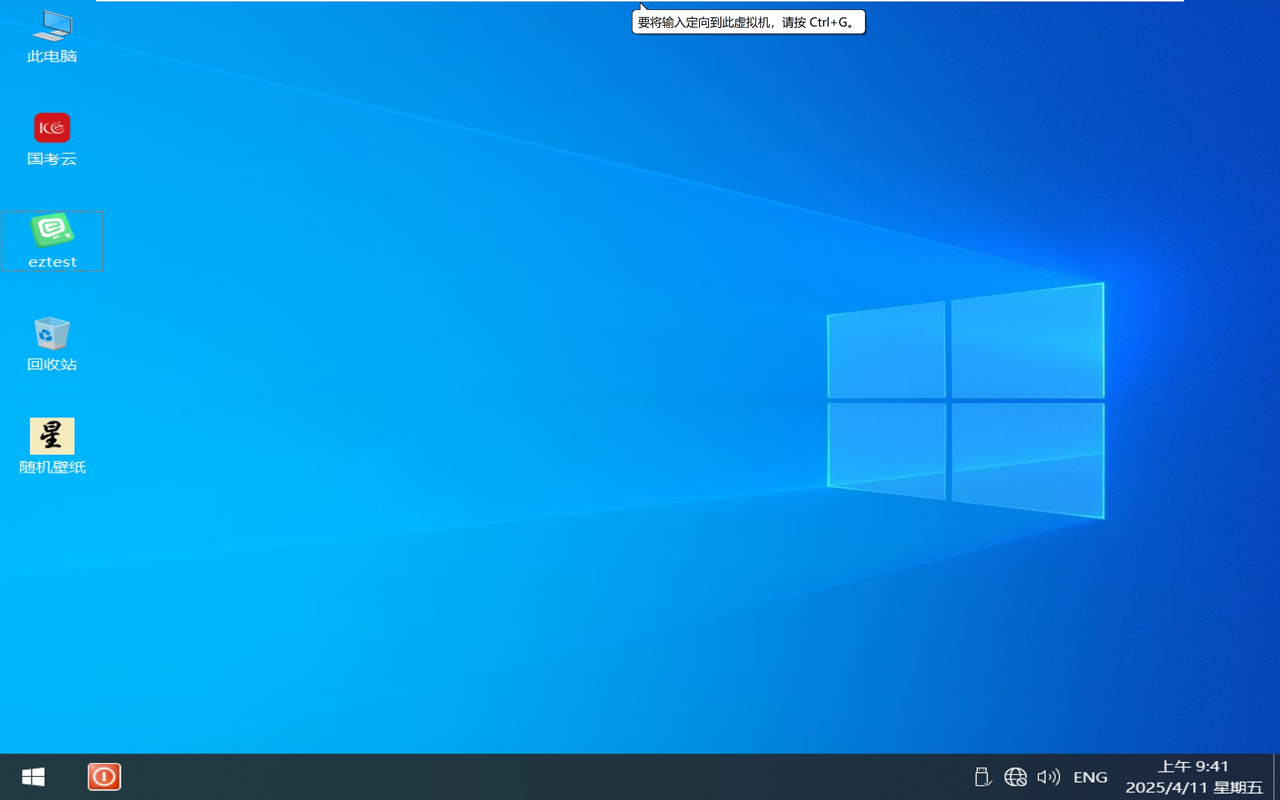
Task: Click the 随机壁纸 label text
Action: [x=52, y=467]
